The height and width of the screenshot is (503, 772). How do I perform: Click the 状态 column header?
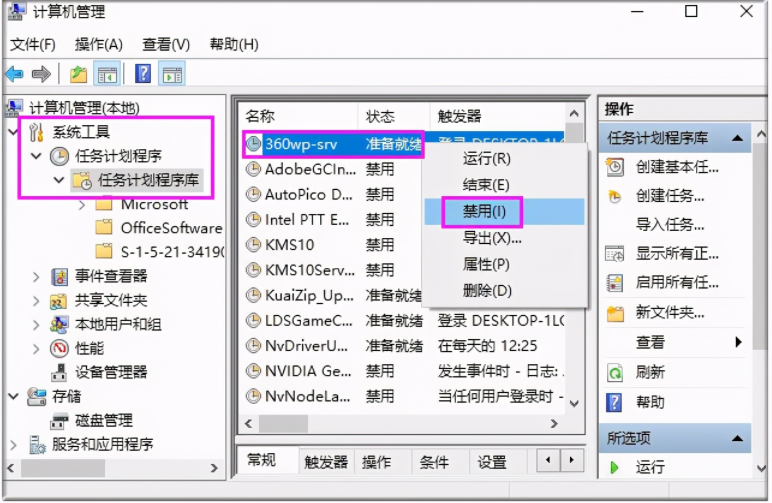point(380,116)
